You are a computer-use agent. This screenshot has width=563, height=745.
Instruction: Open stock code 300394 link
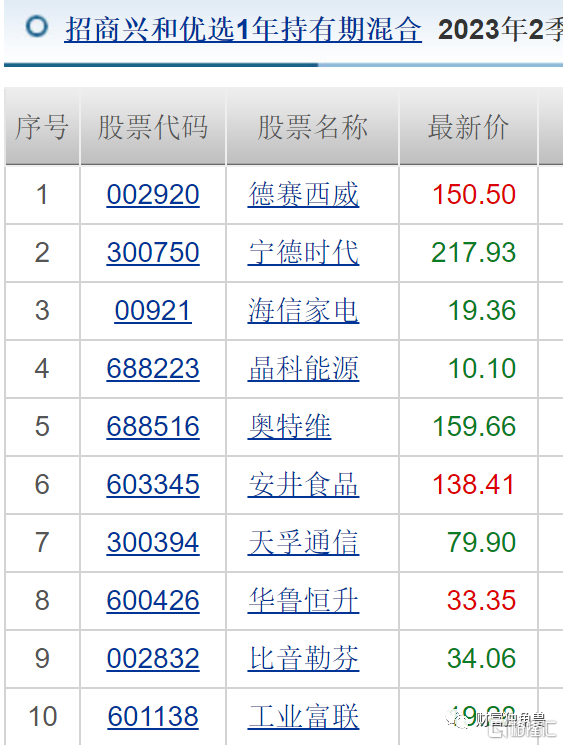[x=153, y=543]
